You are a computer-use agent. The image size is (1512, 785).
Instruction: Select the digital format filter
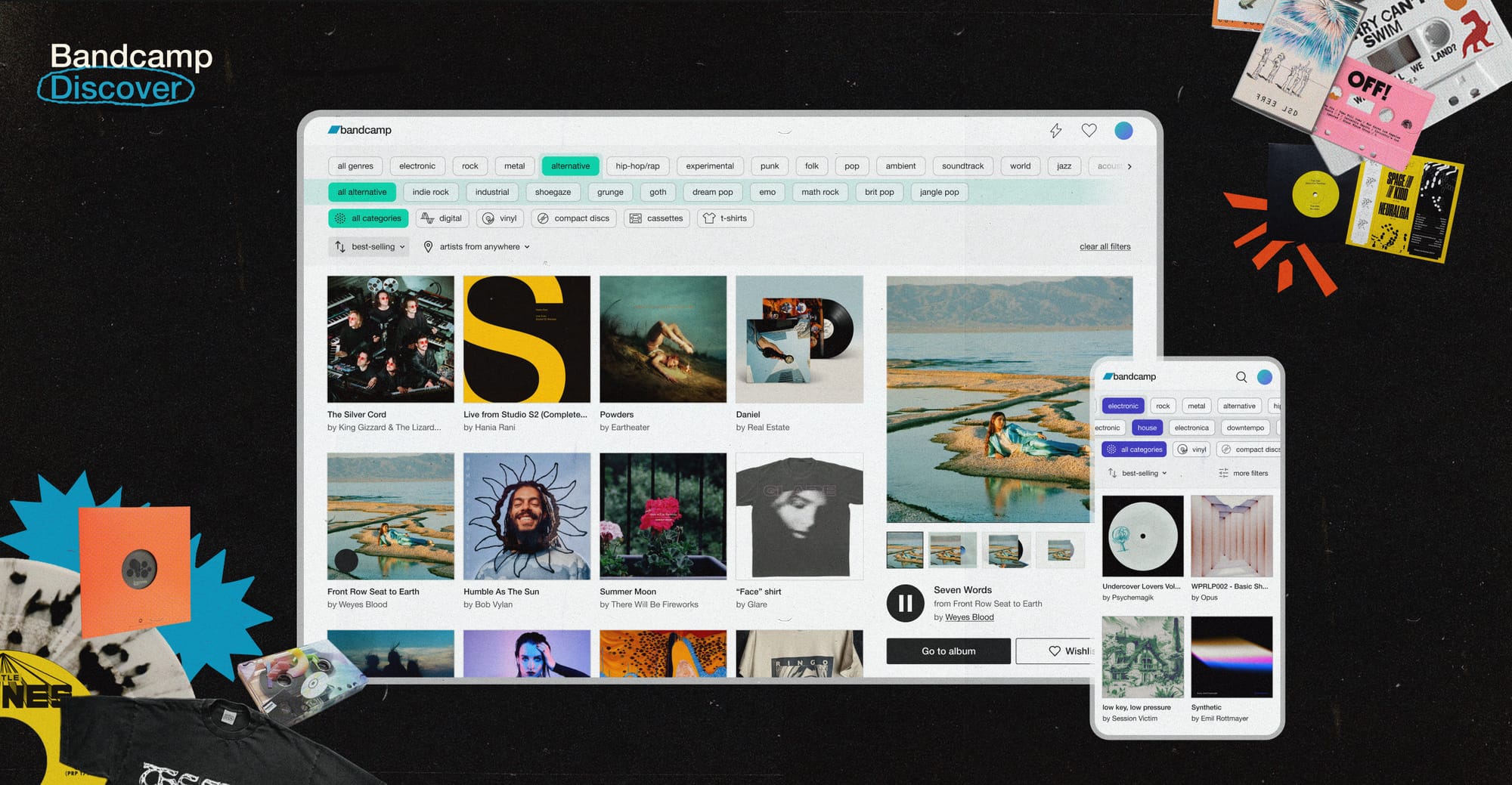(x=442, y=218)
